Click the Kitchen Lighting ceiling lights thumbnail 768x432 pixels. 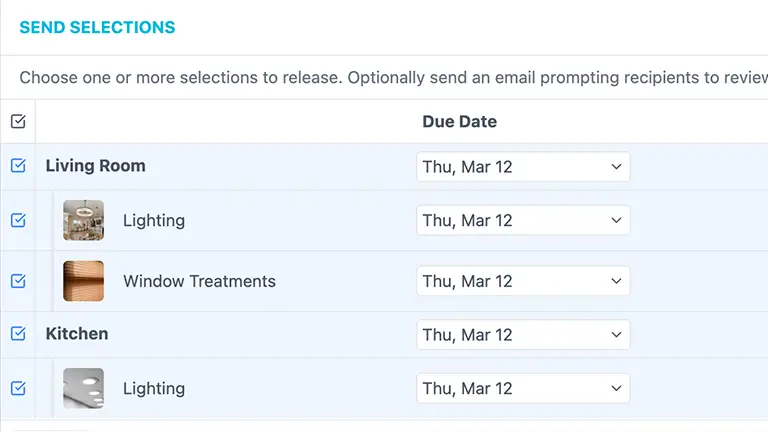click(83, 389)
